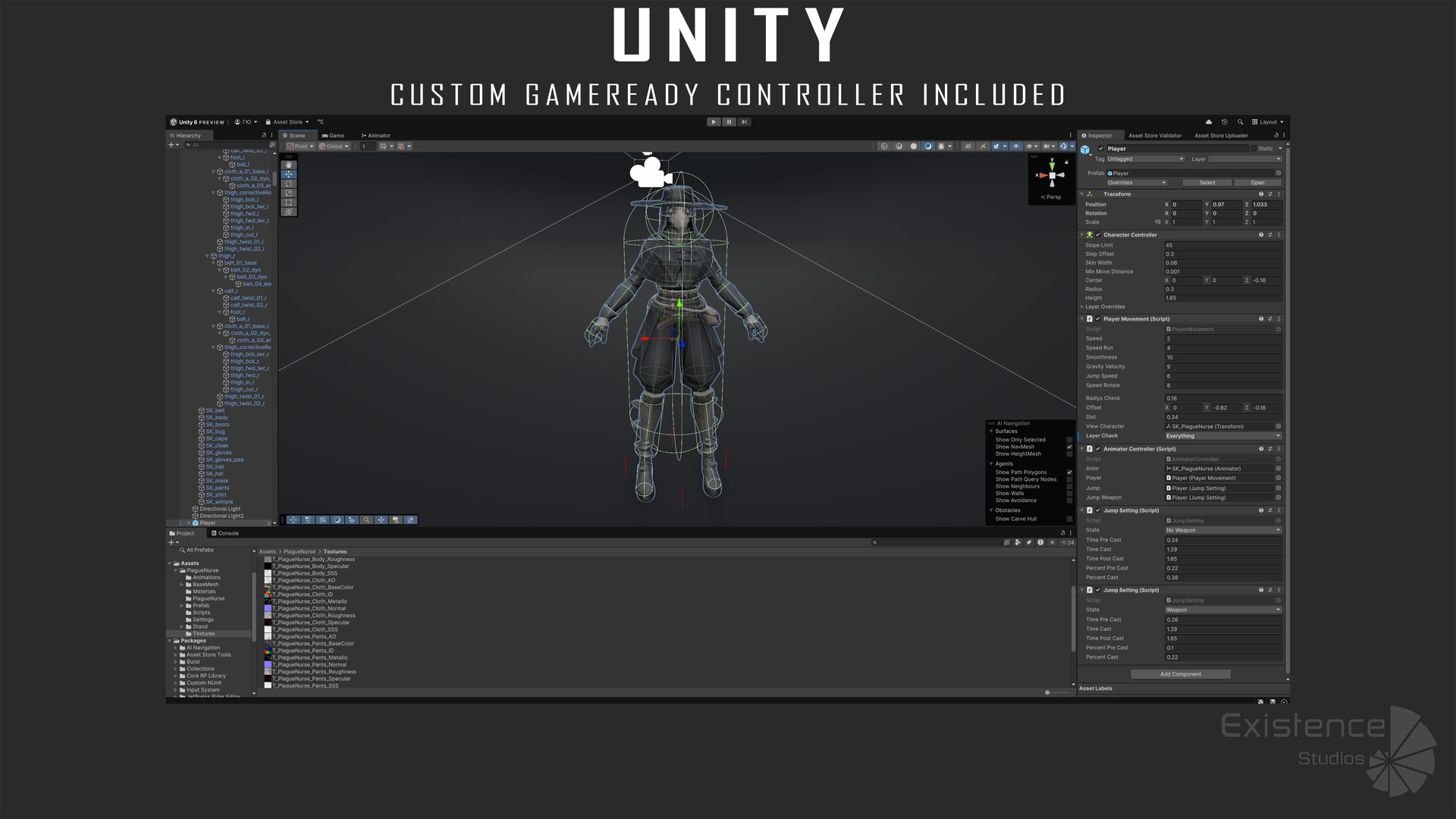Collapse the Packages folder tree
The width and height of the screenshot is (1456, 819).
[169, 641]
